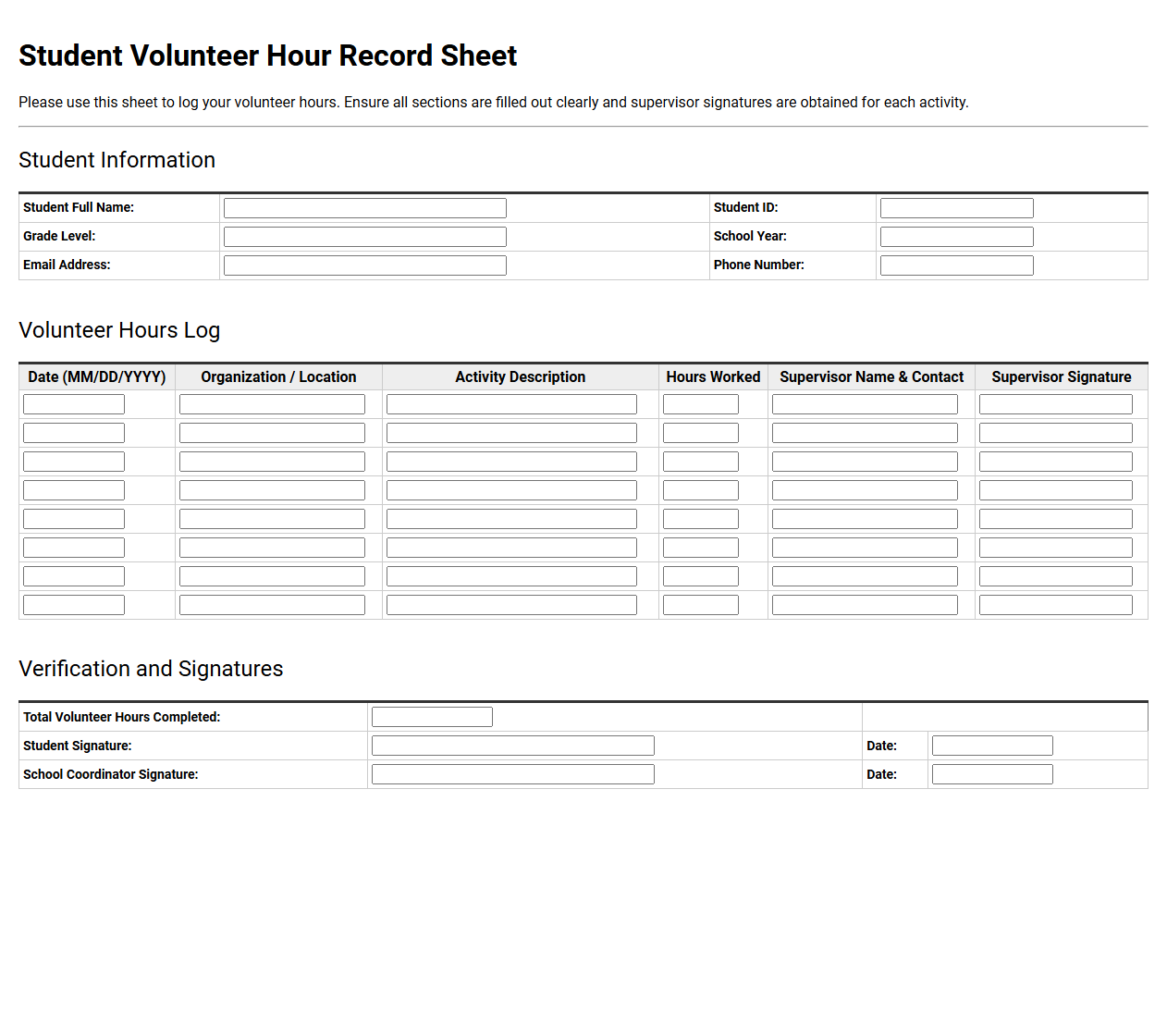Click the 'Hours Worked' column header
Viewport: 1167px width, 1036px height.
[713, 377]
